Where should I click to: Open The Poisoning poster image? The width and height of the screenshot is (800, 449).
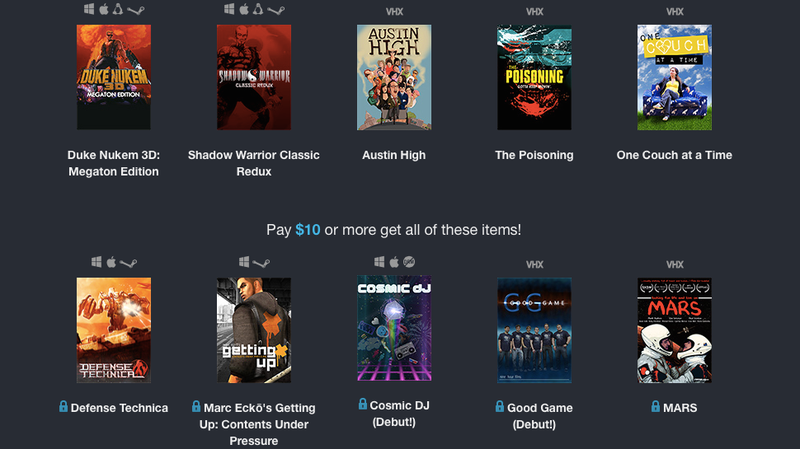[534, 77]
